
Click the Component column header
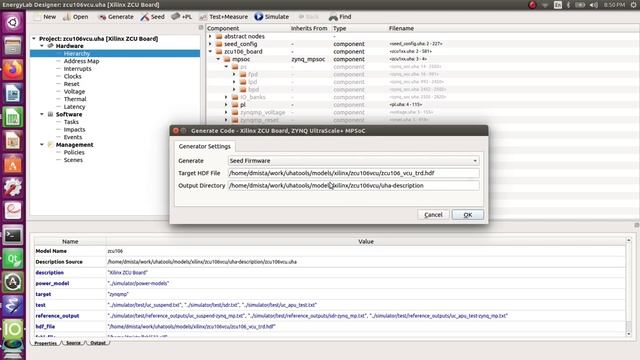(x=223, y=28)
